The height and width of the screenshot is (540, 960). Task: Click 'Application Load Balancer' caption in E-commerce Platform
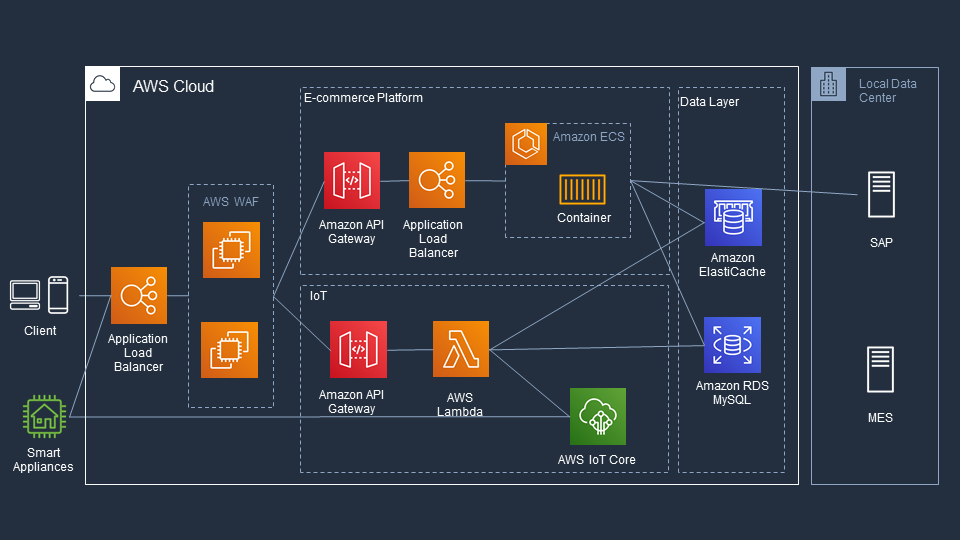point(433,239)
